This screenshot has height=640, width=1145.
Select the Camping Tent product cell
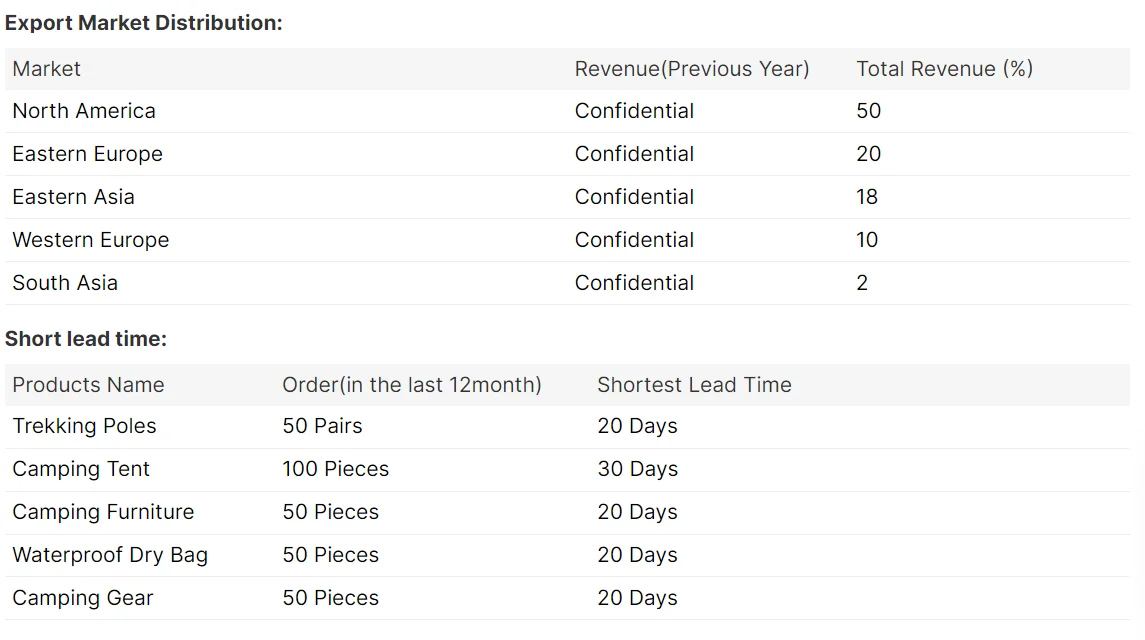pyautogui.click(x=81, y=469)
